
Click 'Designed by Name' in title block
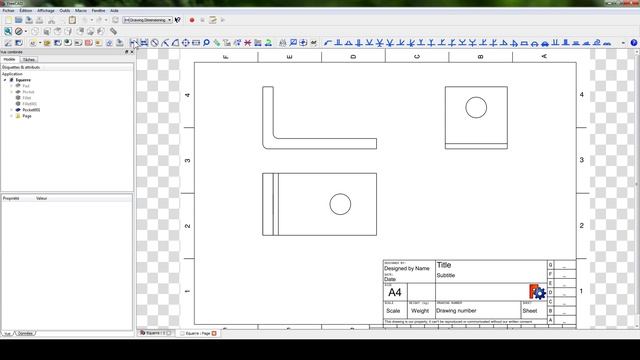[x=407, y=268]
